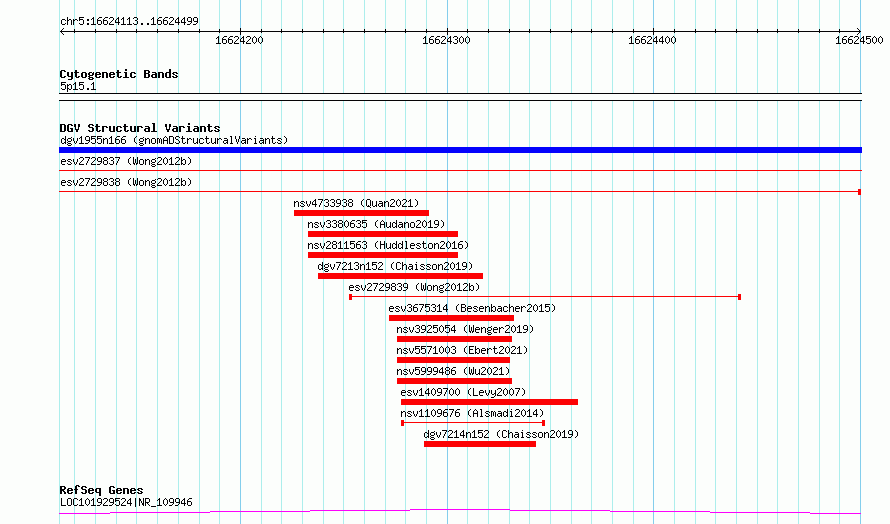The height and width of the screenshot is (524, 890).
Task: Select the nsv1109676 (Alsmadi2014) variant line
Action: 473,423
